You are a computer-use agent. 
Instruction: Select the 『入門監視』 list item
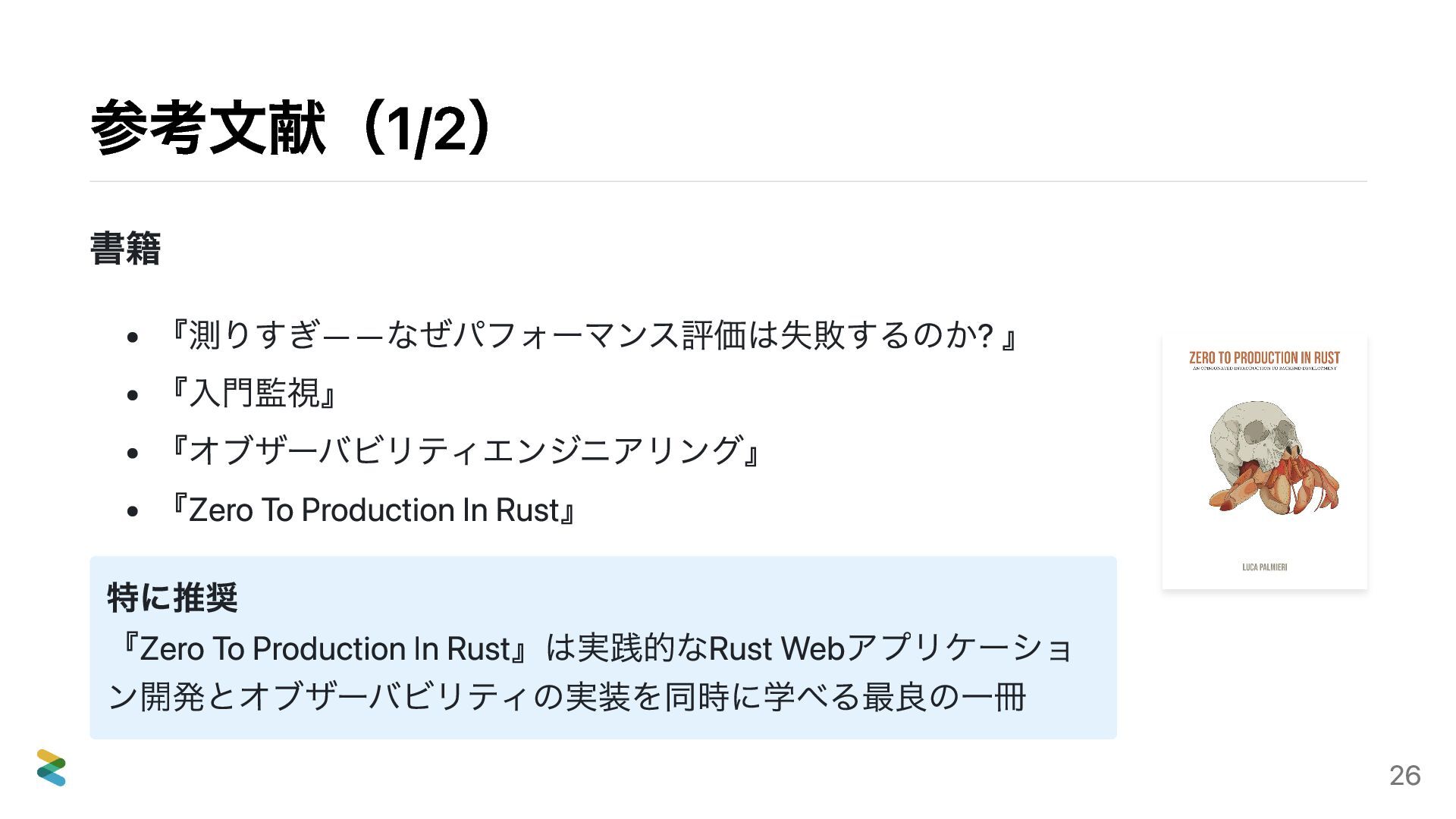254,393
